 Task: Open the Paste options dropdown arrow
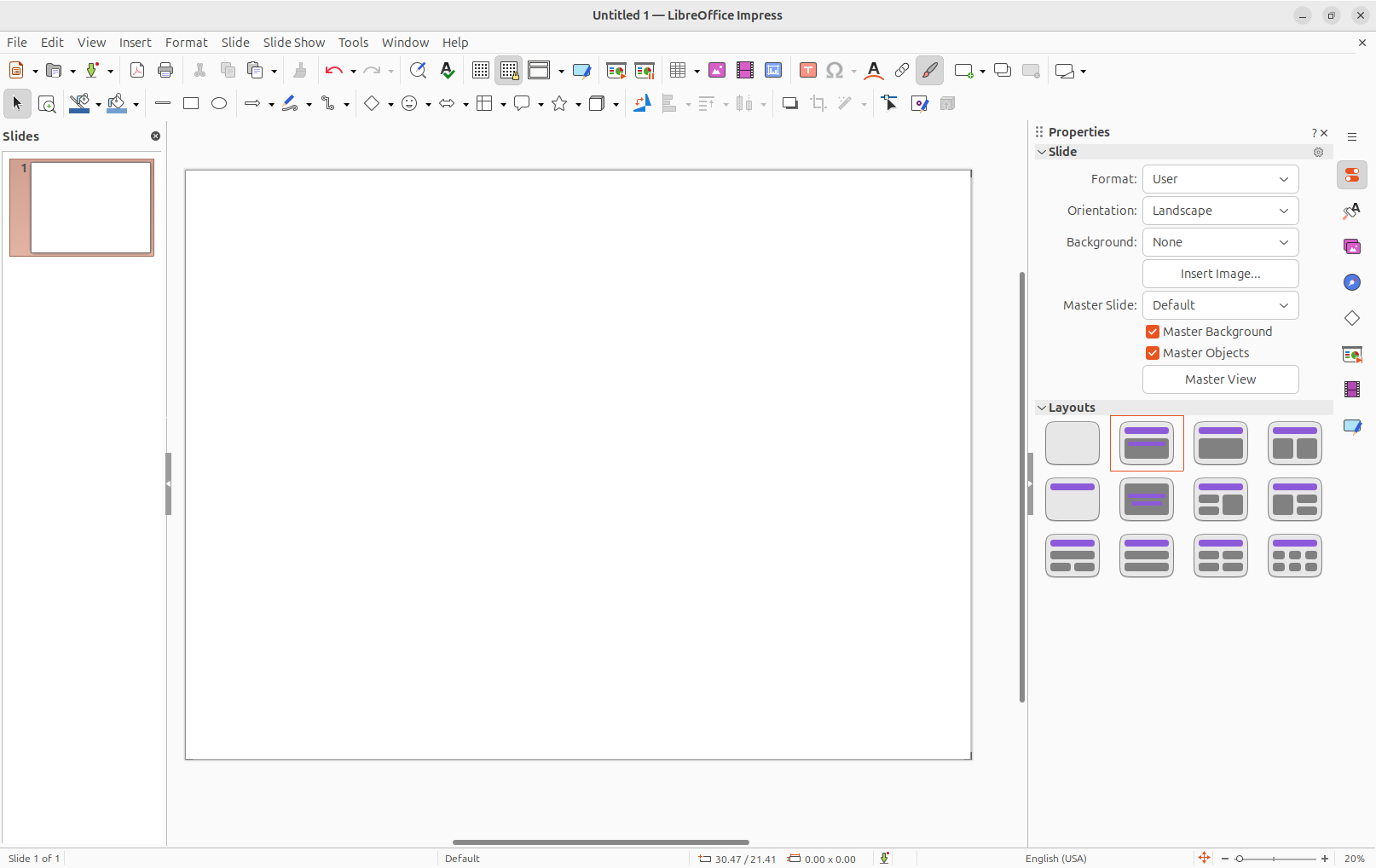274,72
